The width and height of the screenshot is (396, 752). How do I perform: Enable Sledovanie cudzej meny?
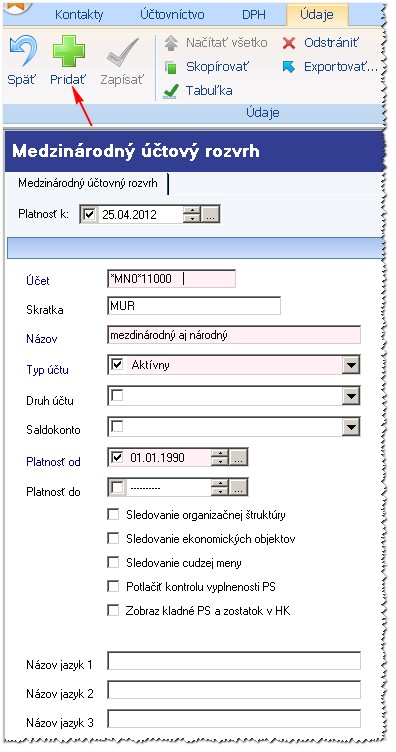[113, 562]
